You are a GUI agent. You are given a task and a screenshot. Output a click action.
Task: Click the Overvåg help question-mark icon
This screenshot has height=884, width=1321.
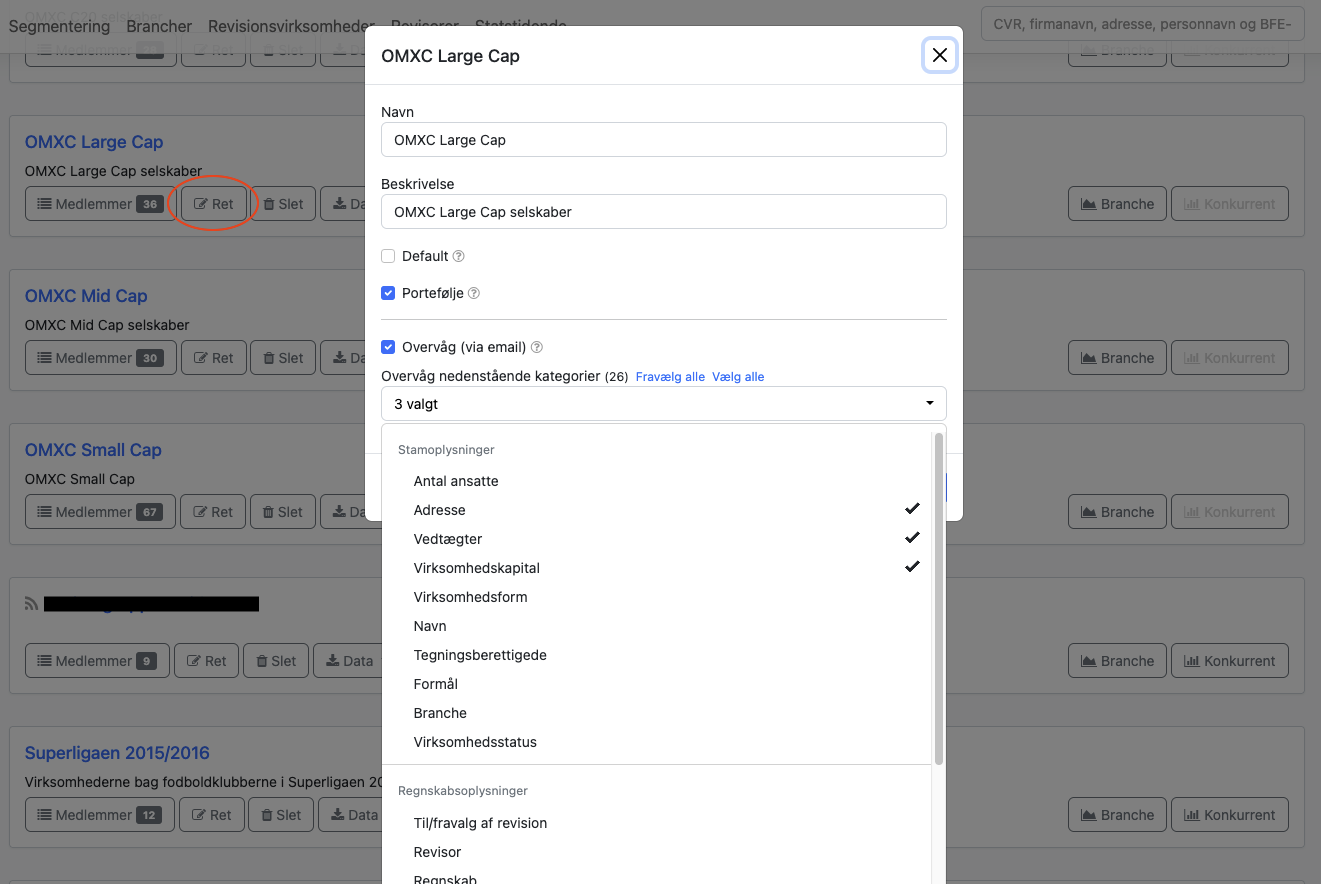tap(537, 348)
